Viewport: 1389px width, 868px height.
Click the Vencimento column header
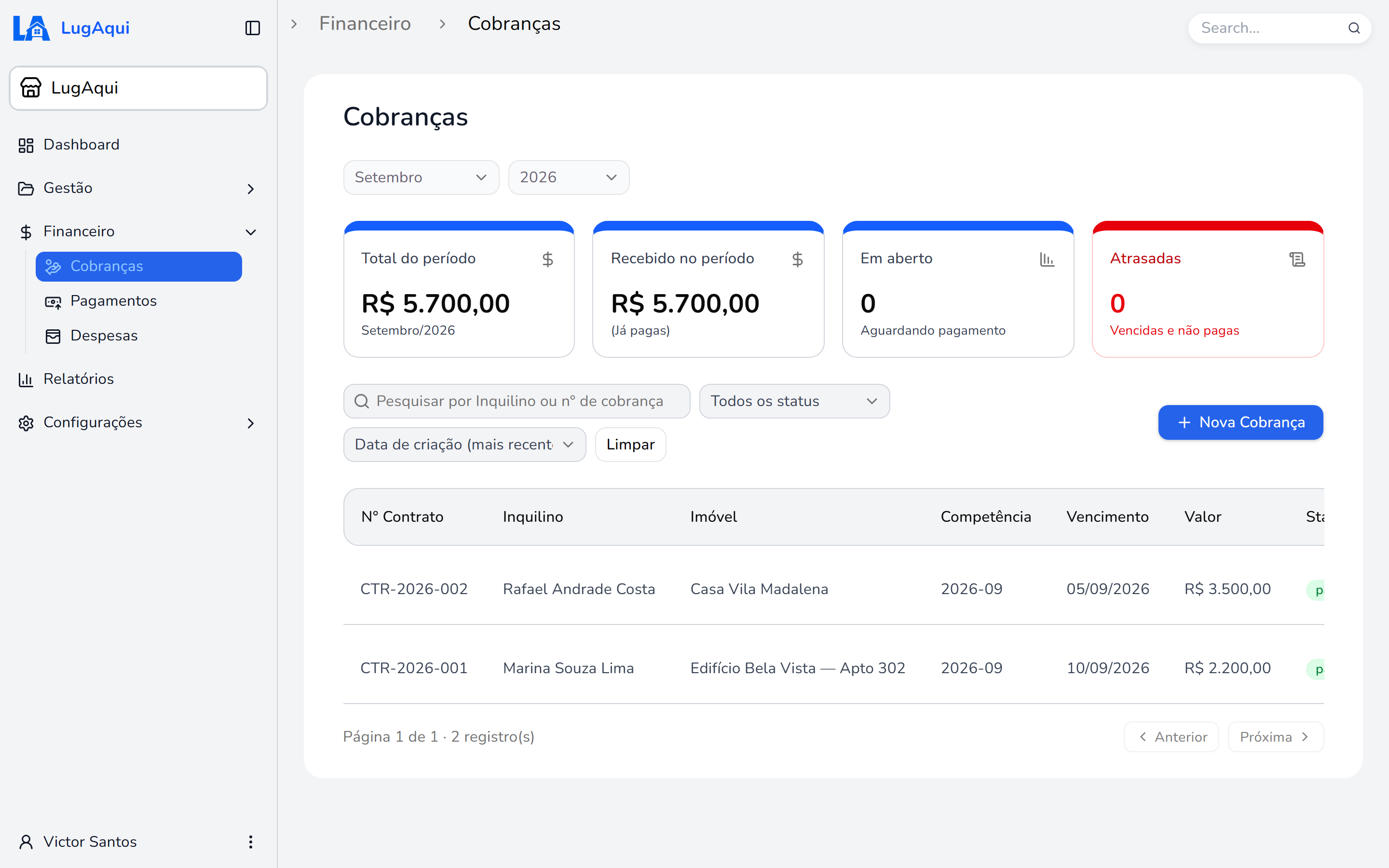point(1107,516)
